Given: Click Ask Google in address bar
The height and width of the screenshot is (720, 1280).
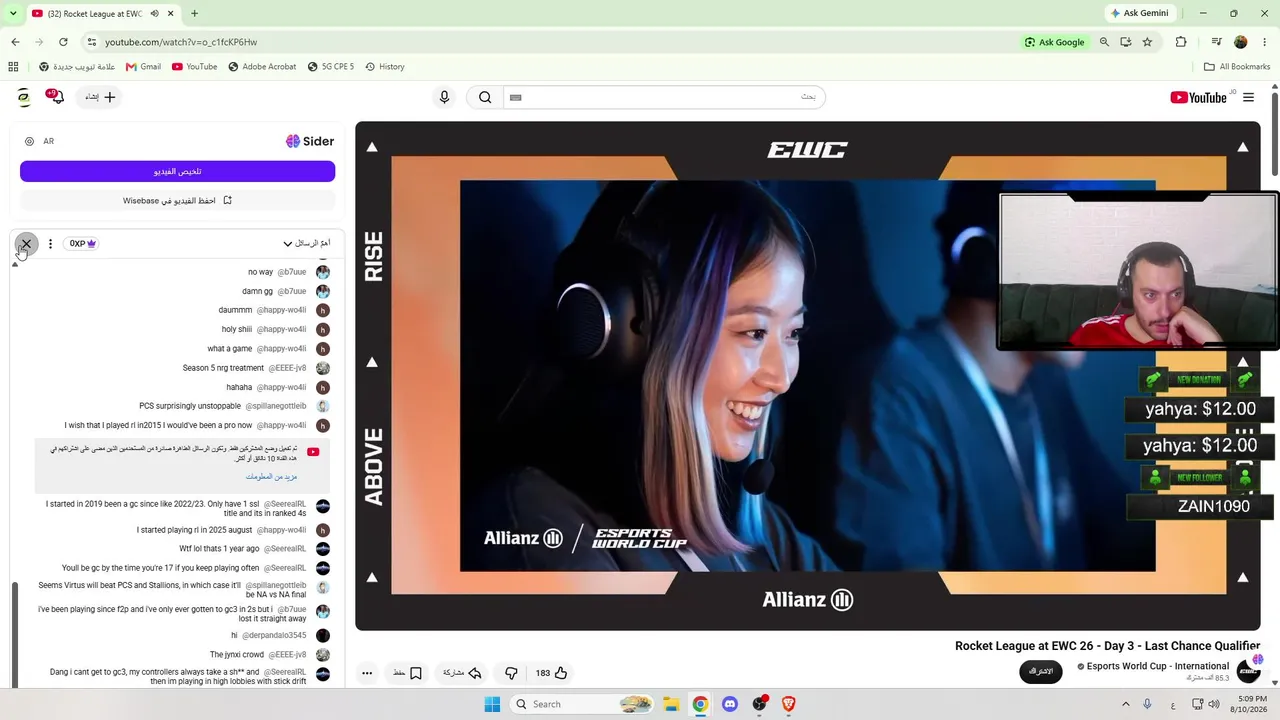Looking at the screenshot, I should coord(1055,42).
